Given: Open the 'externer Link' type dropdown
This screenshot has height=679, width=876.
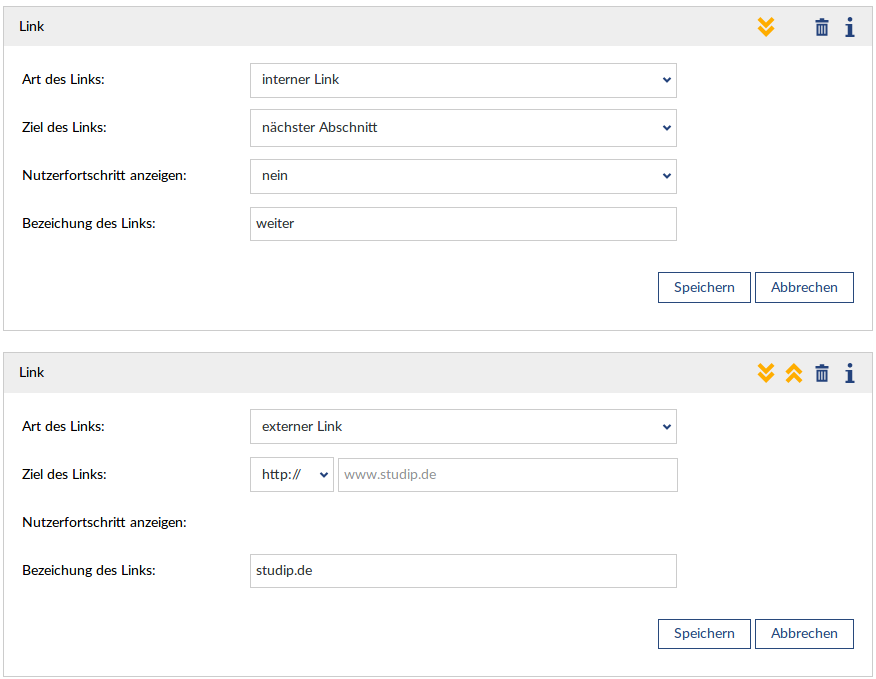Looking at the screenshot, I should (x=463, y=427).
